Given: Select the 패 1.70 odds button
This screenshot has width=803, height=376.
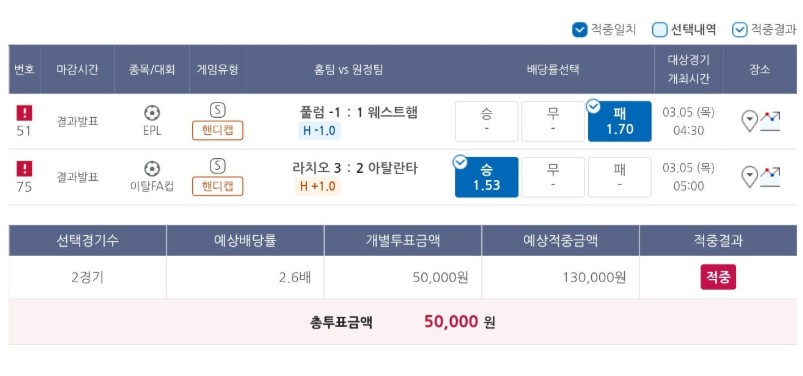Looking at the screenshot, I should 620,121.
